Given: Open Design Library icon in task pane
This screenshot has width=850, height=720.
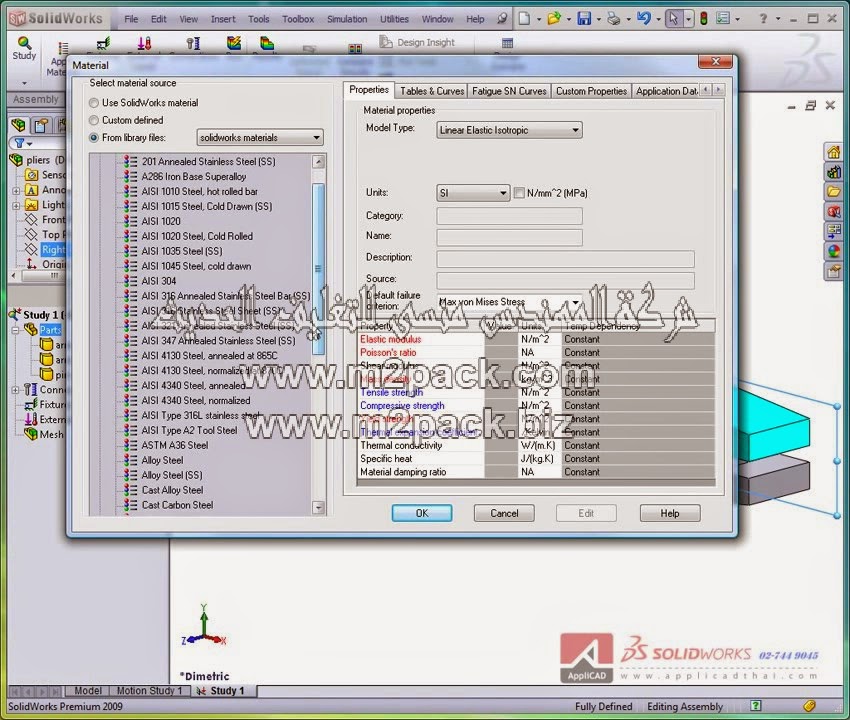Looking at the screenshot, I should (833, 172).
